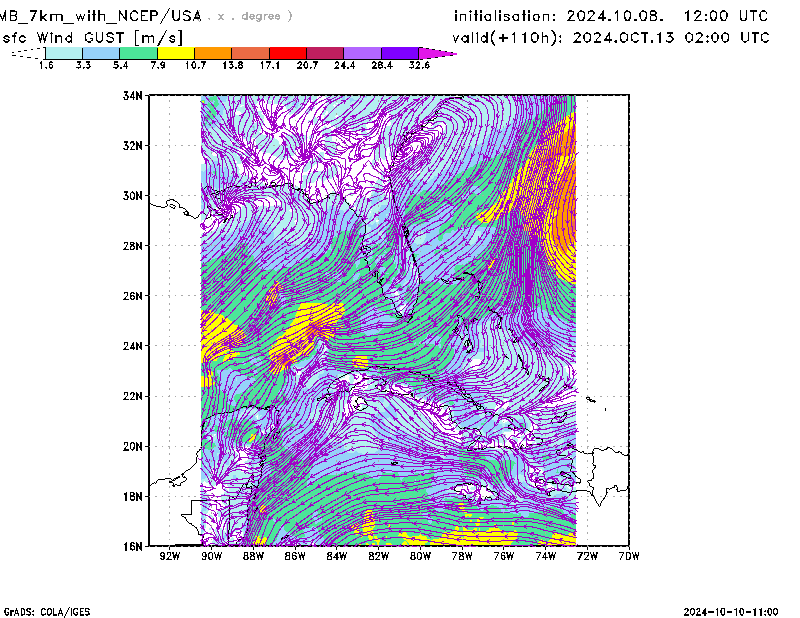Click the 1.6 colorbar value
The image size is (800, 618).
click(x=46, y=65)
